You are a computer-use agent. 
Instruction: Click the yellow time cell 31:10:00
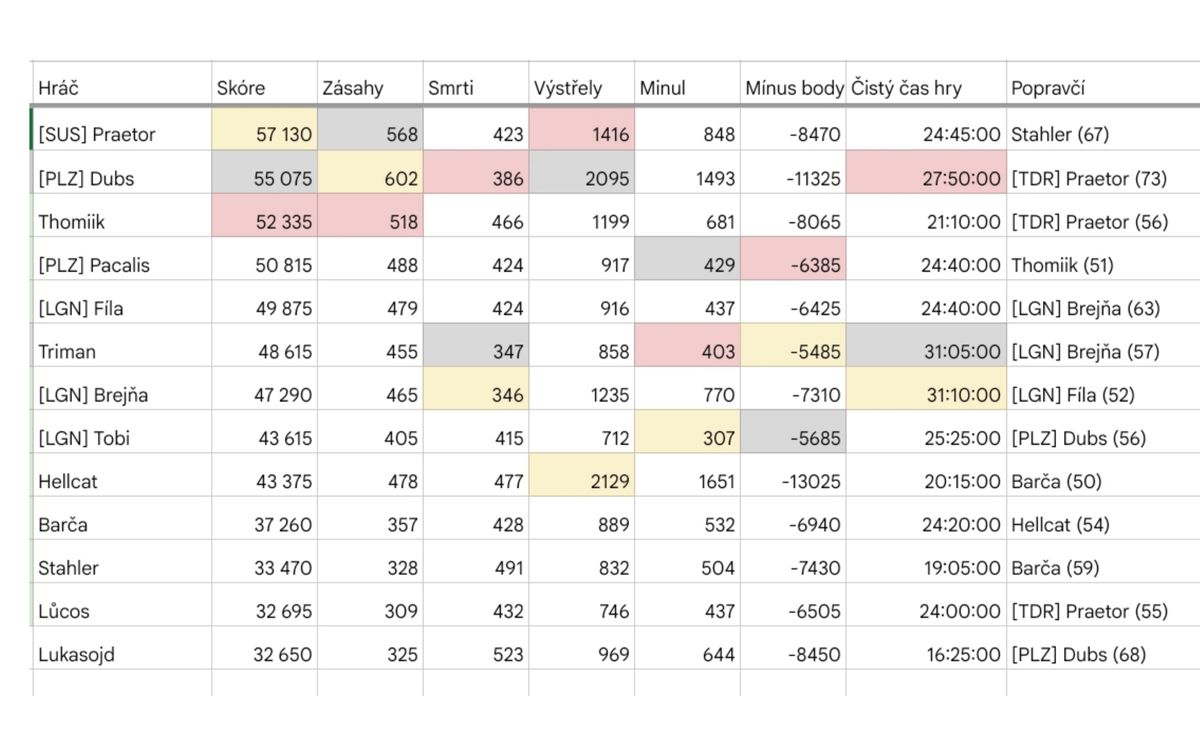point(925,395)
